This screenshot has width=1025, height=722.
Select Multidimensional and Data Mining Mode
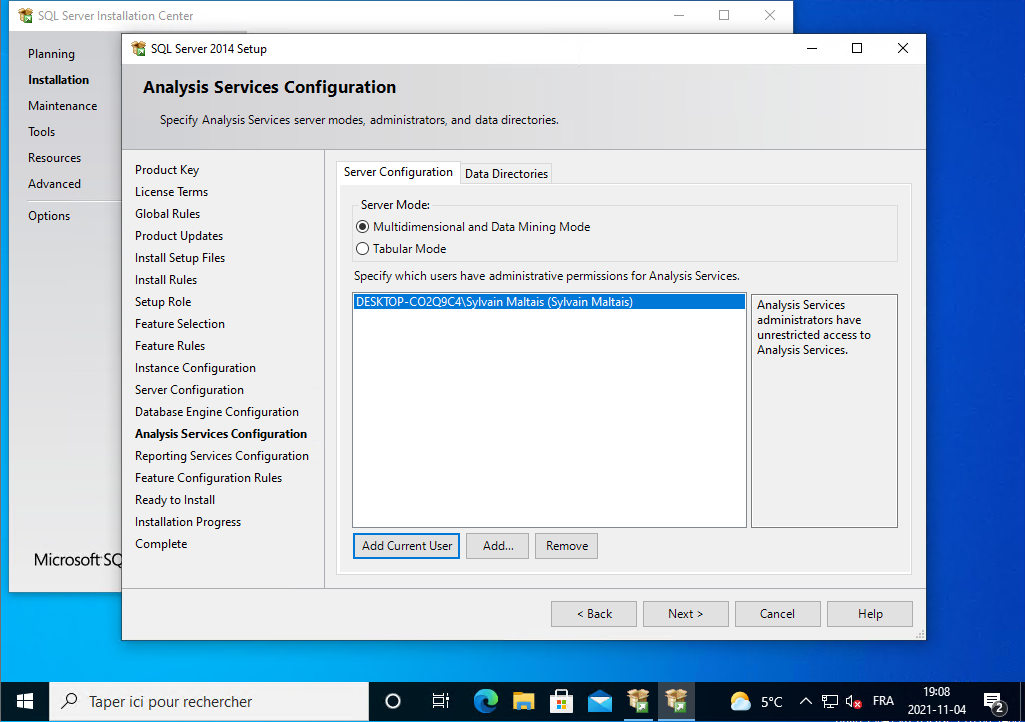pos(363,227)
